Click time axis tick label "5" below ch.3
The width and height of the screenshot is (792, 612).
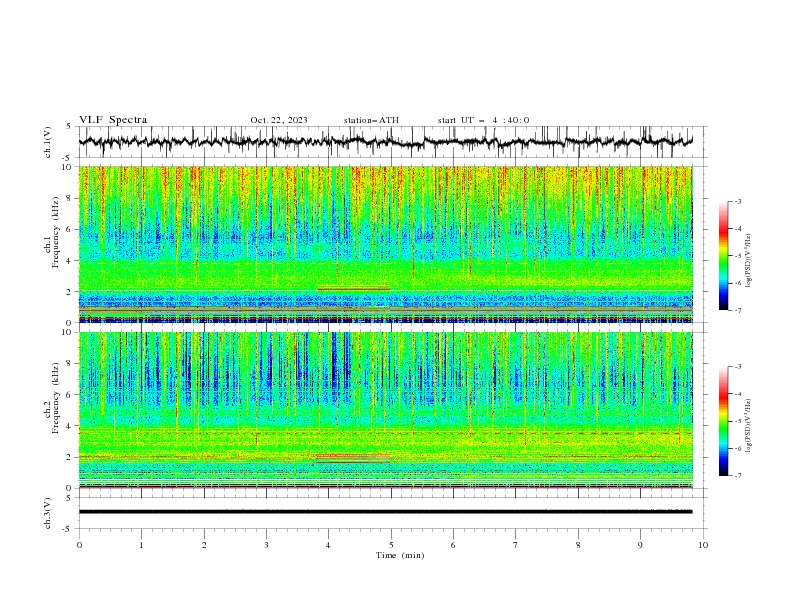(x=391, y=545)
